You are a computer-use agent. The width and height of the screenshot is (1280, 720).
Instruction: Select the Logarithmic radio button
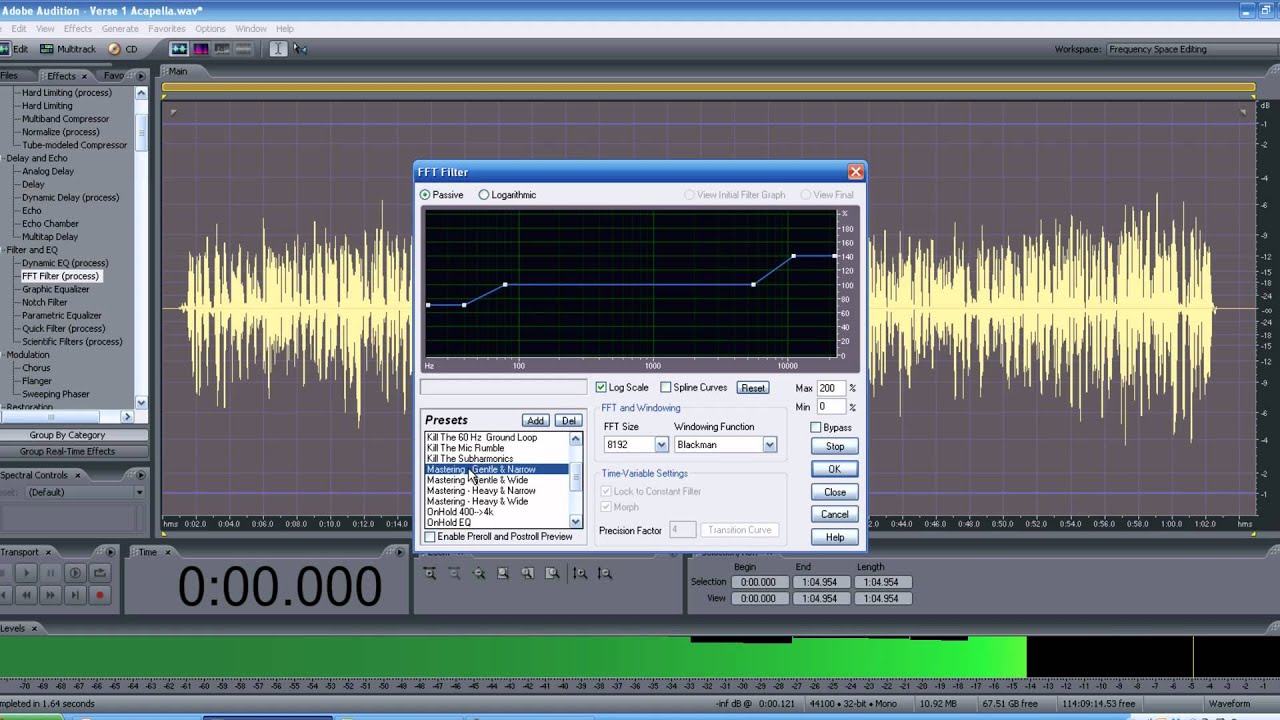tap(484, 195)
